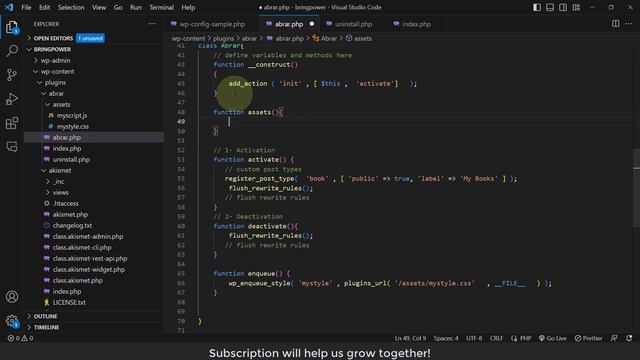The height and width of the screenshot is (360, 640).
Task: Switch to uninstall.php editor tab
Action: (353, 24)
